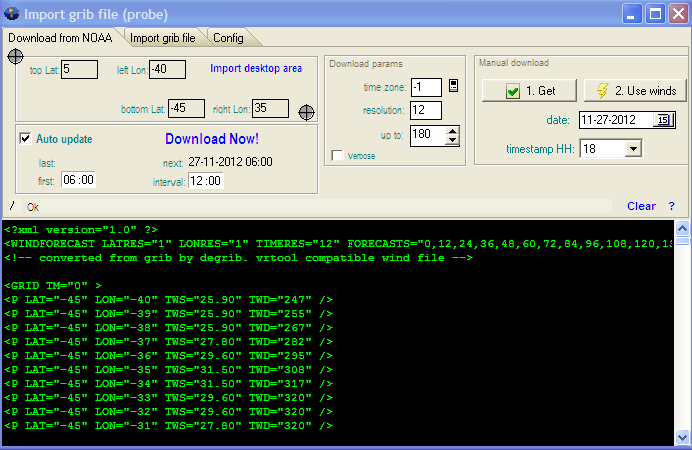This screenshot has width=692, height=450.
Task: Open the Config tab
Action: point(228,38)
